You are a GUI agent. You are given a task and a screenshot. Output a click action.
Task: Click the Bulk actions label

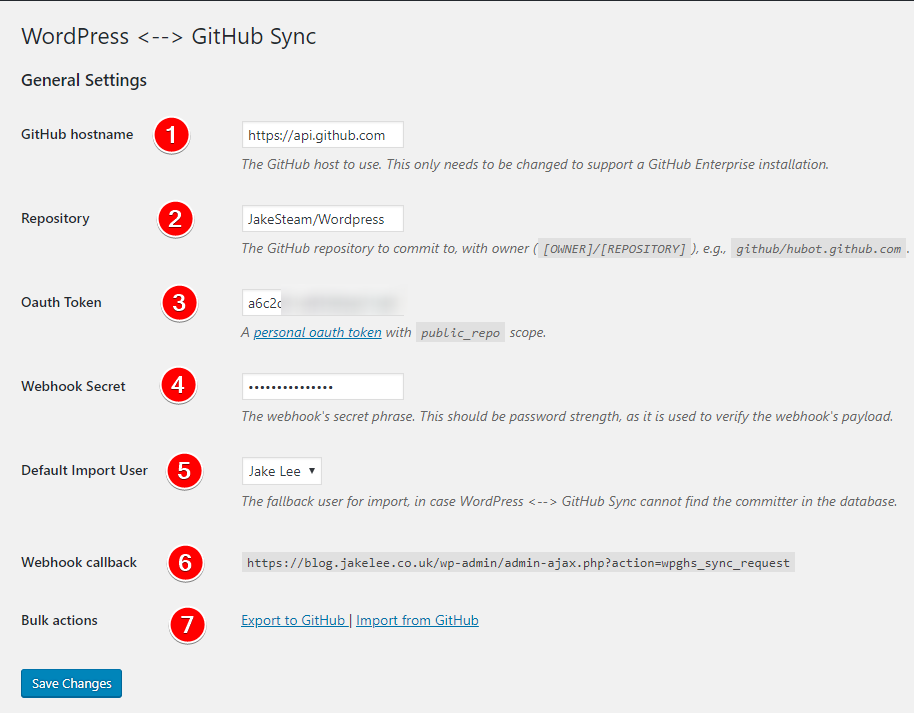pyautogui.click(x=59, y=620)
